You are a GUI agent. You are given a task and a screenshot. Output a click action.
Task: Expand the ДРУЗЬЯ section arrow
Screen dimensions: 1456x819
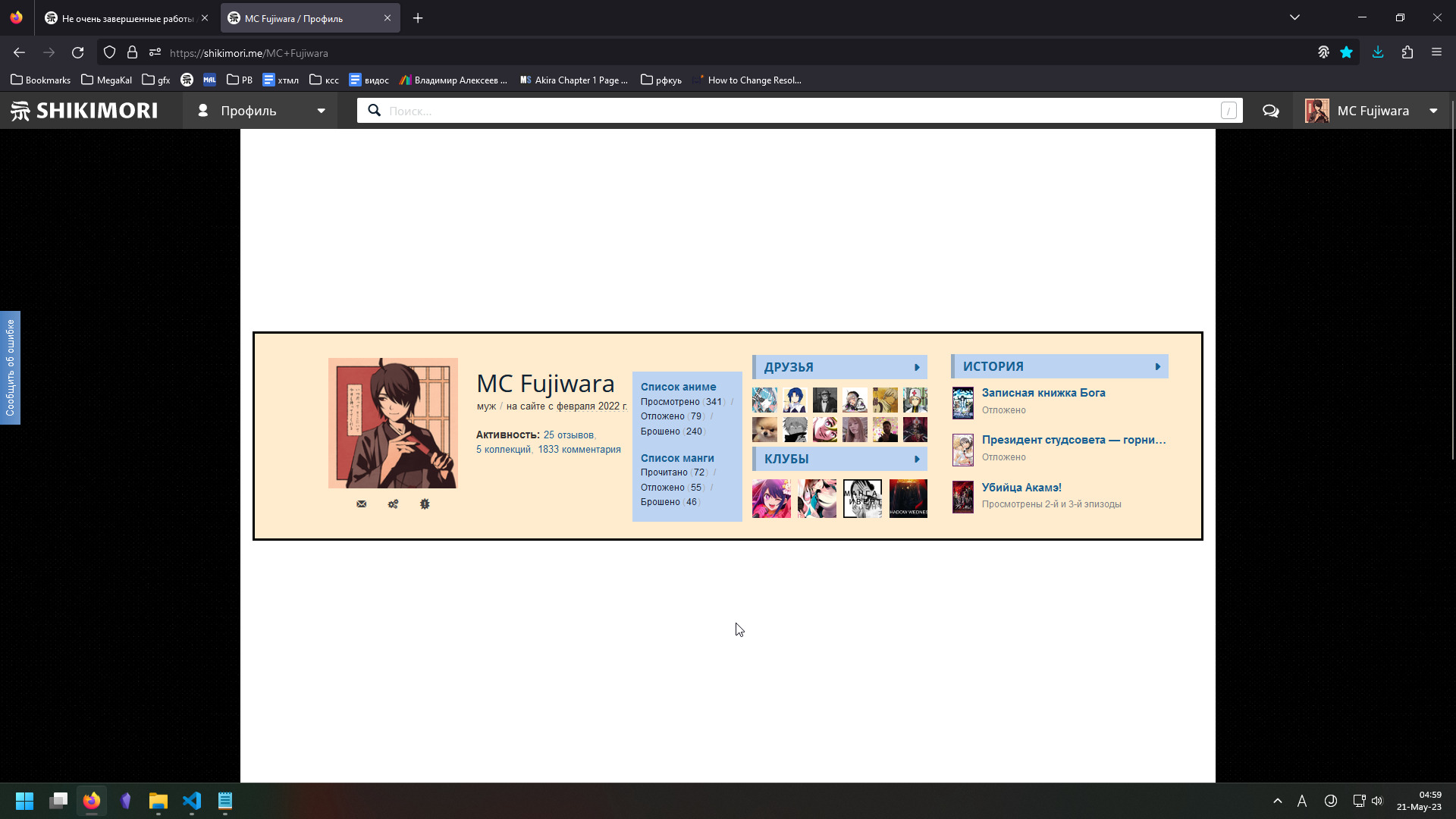(x=917, y=368)
